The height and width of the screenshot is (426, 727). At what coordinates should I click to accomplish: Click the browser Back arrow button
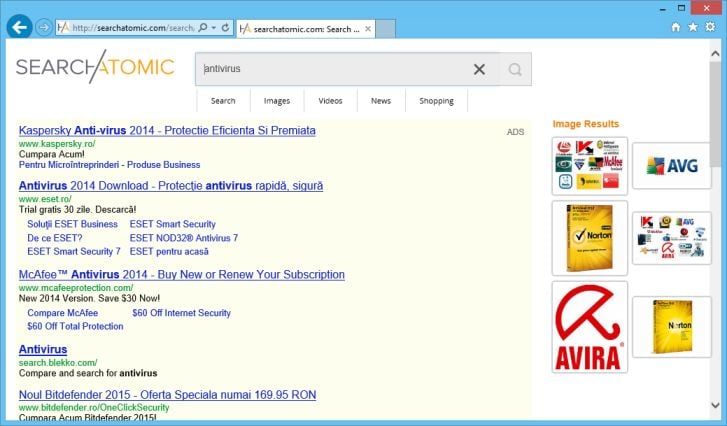(x=19, y=27)
